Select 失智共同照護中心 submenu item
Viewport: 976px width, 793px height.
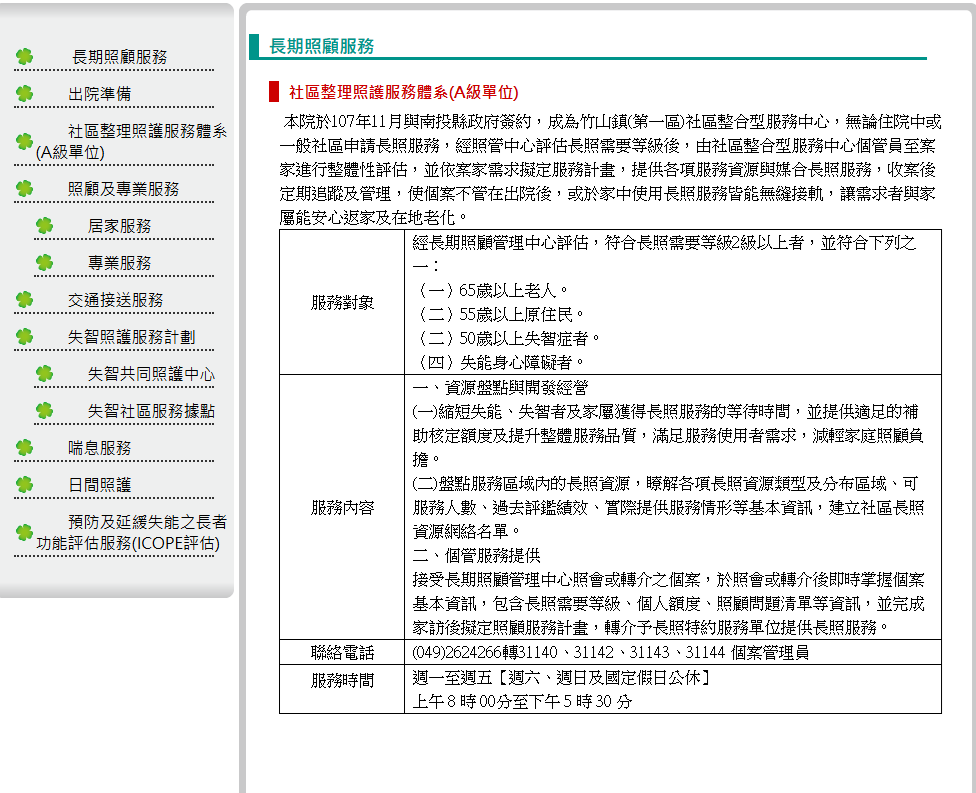pos(151,374)
